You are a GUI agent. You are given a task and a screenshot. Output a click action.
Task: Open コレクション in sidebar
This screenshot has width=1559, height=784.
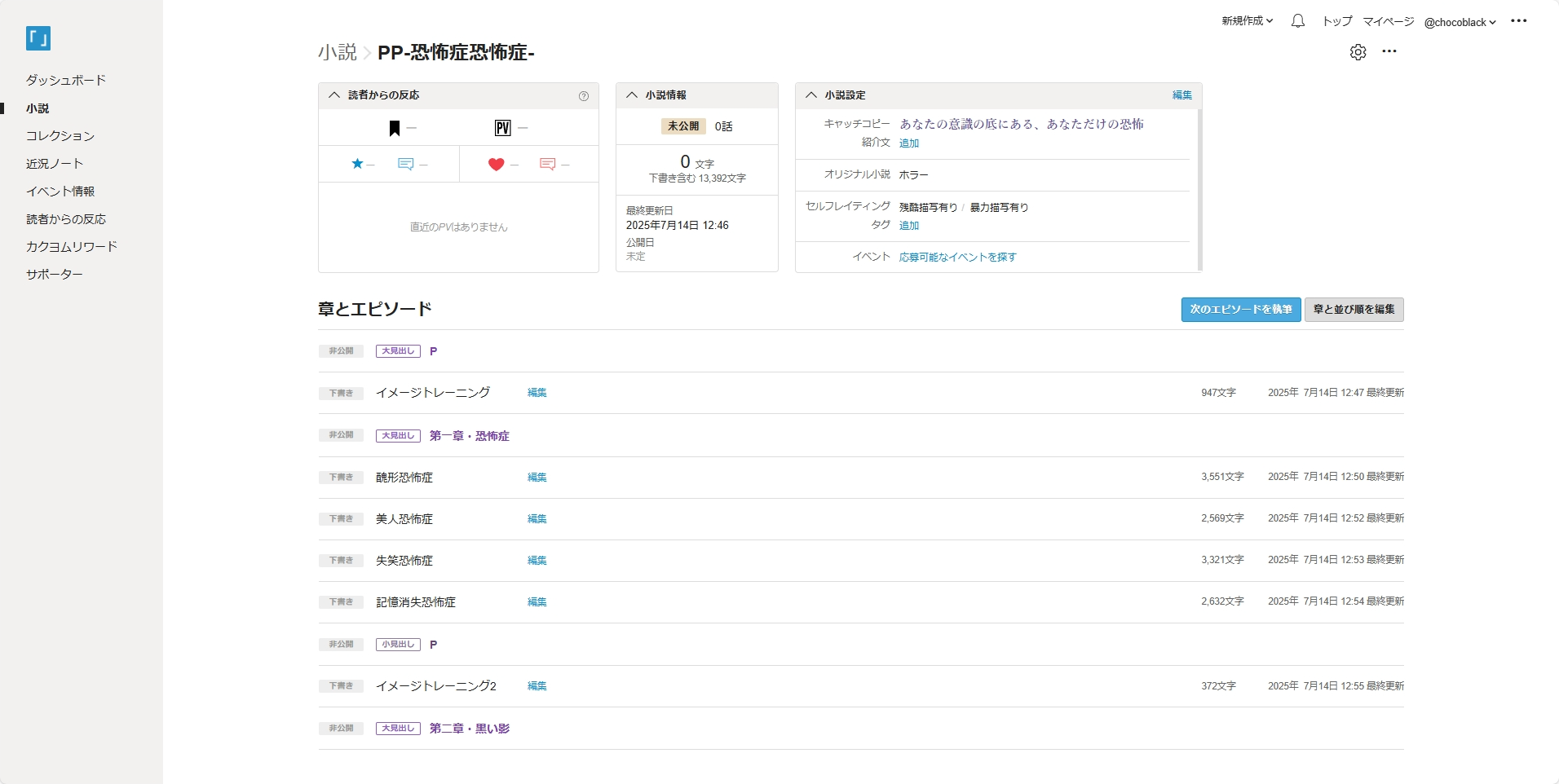pos(60,135)
